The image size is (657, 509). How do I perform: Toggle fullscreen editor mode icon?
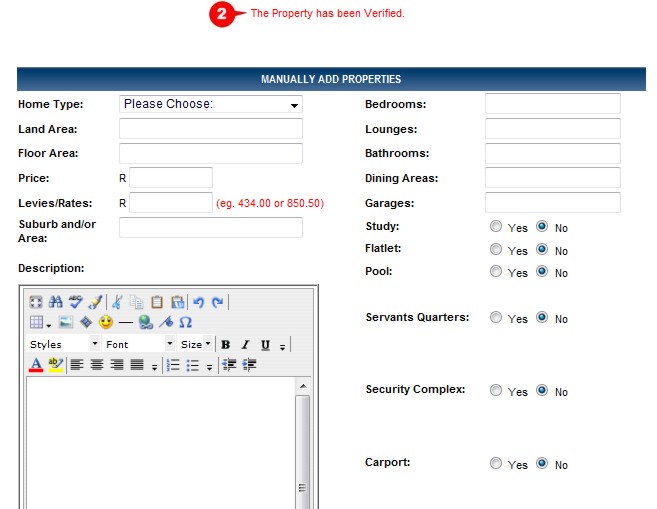[36, 302]
